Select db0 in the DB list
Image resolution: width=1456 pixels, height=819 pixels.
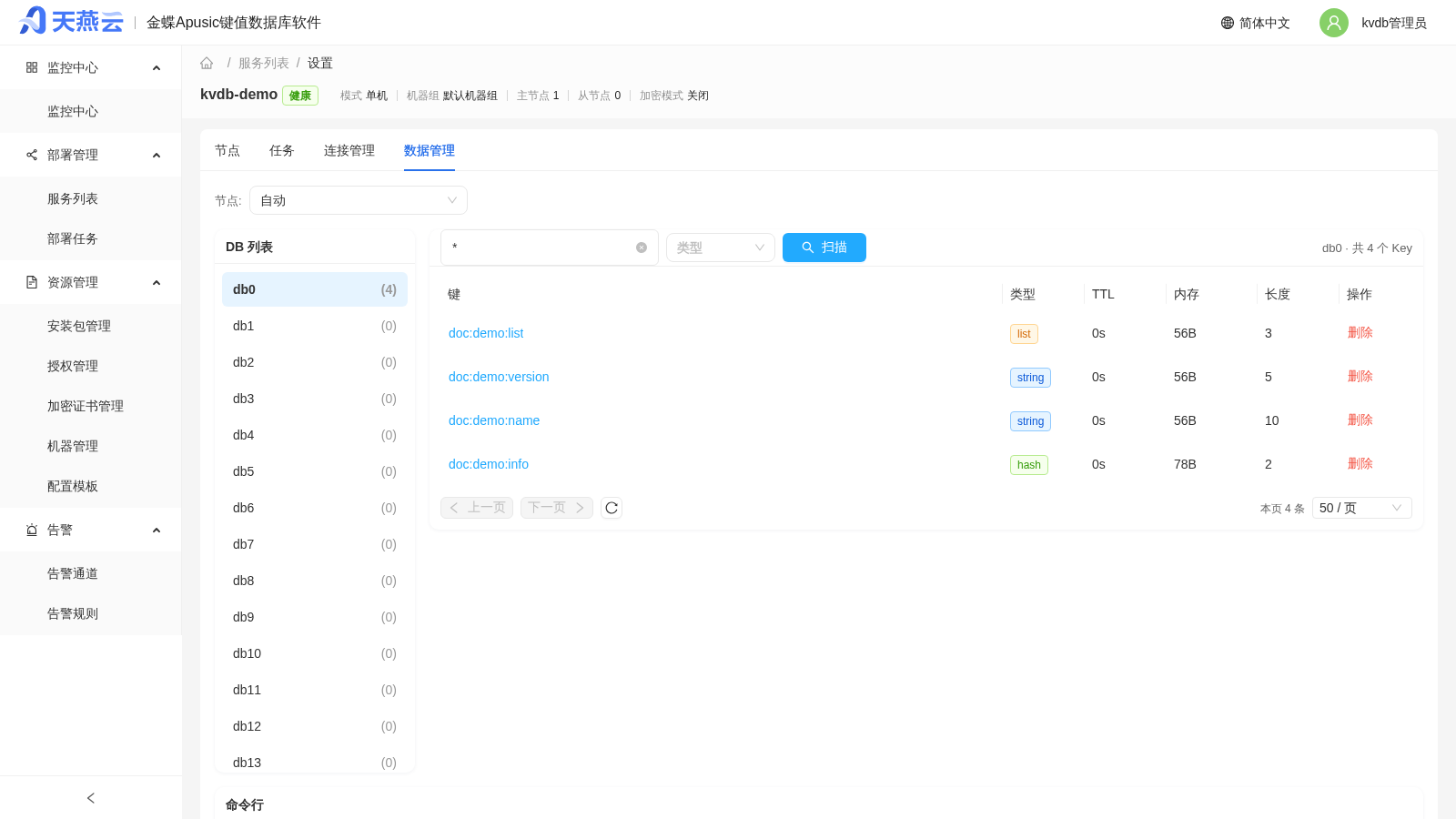pyautogui.click(x=315, y=289)
